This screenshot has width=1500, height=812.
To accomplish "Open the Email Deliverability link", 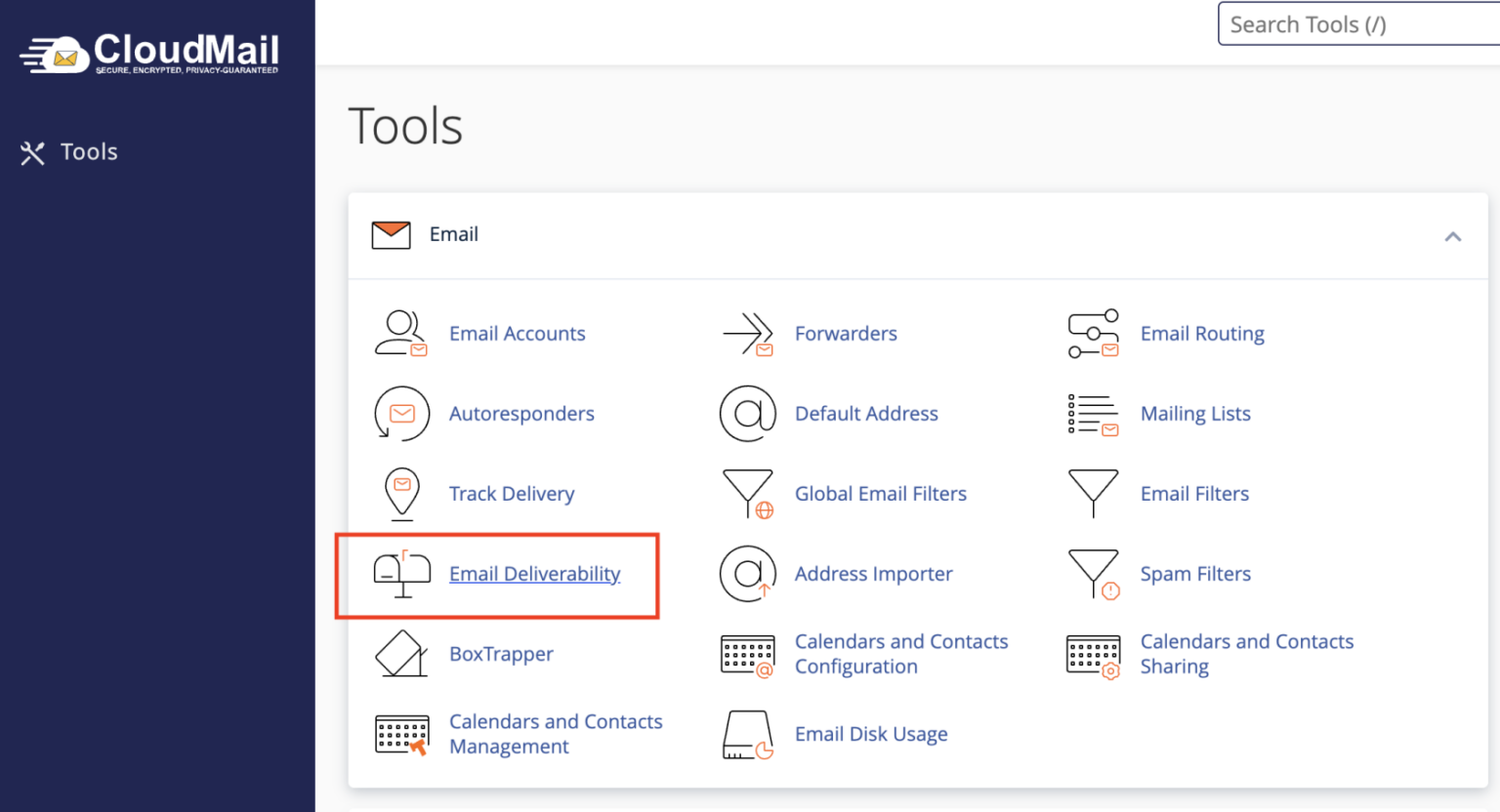I will pyautogui.click(x=534, y=574).
